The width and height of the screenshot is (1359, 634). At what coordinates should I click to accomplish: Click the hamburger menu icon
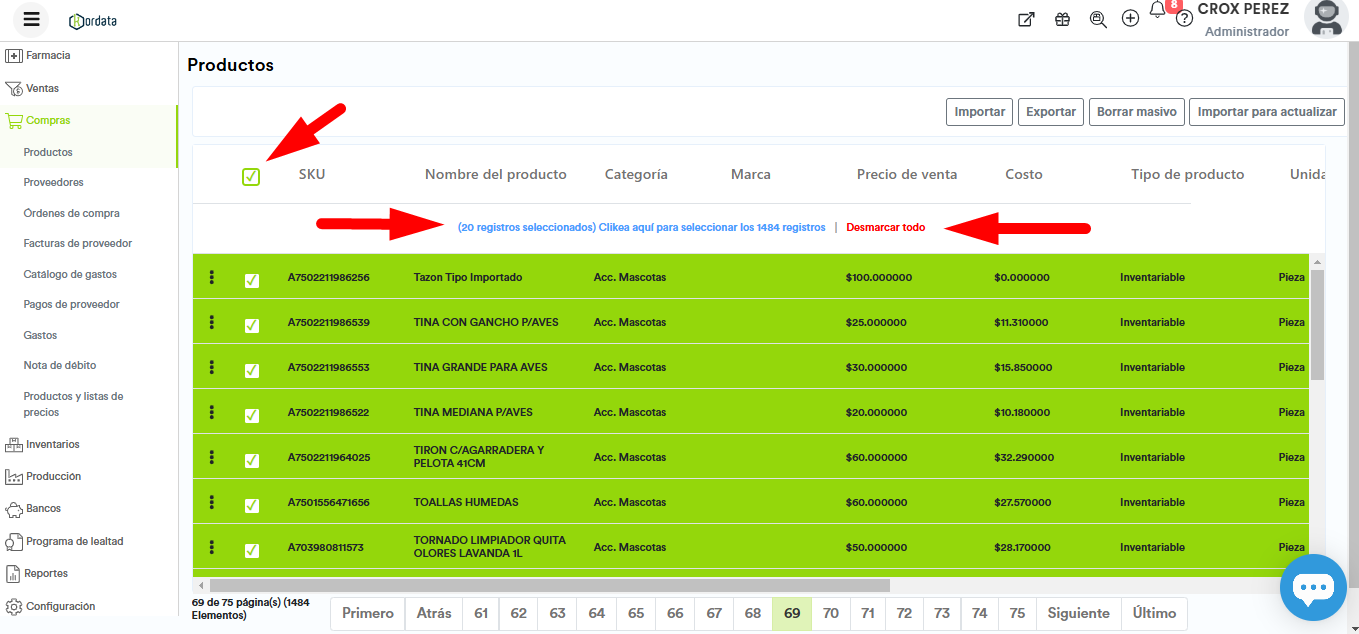31,20
